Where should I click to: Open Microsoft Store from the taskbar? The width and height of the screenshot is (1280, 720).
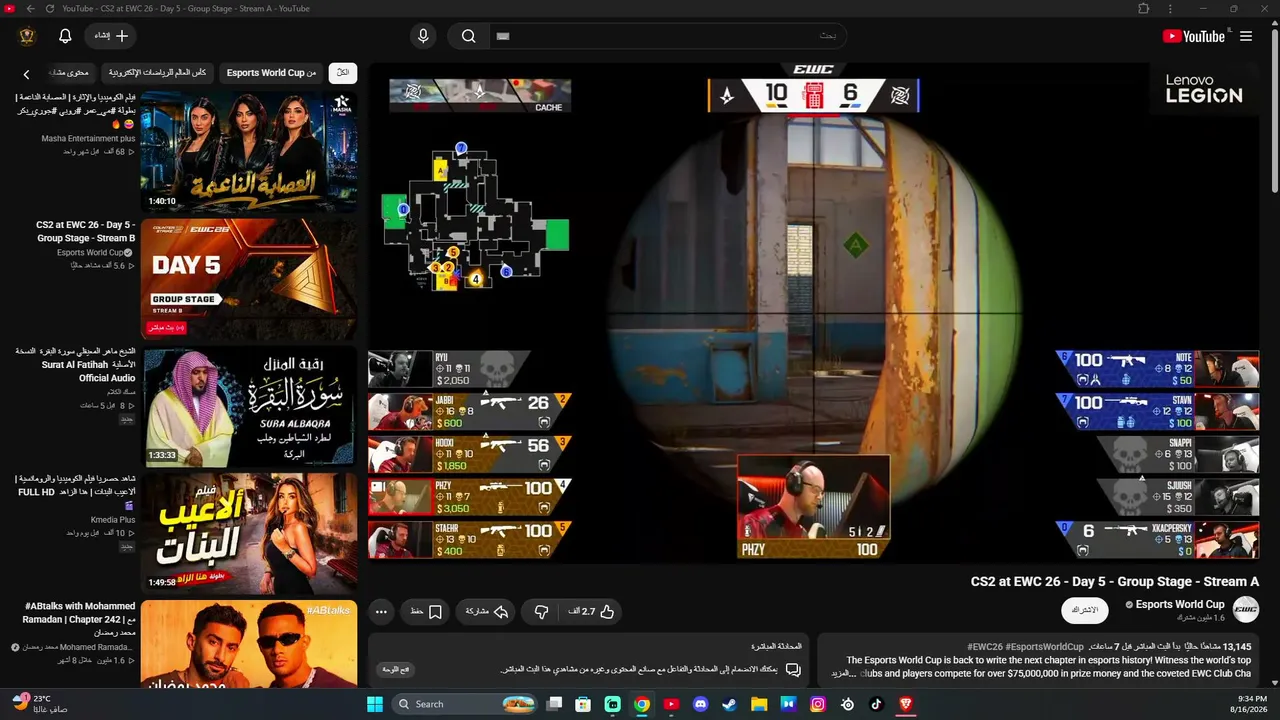pyautogui.click(x=583, y=704)
